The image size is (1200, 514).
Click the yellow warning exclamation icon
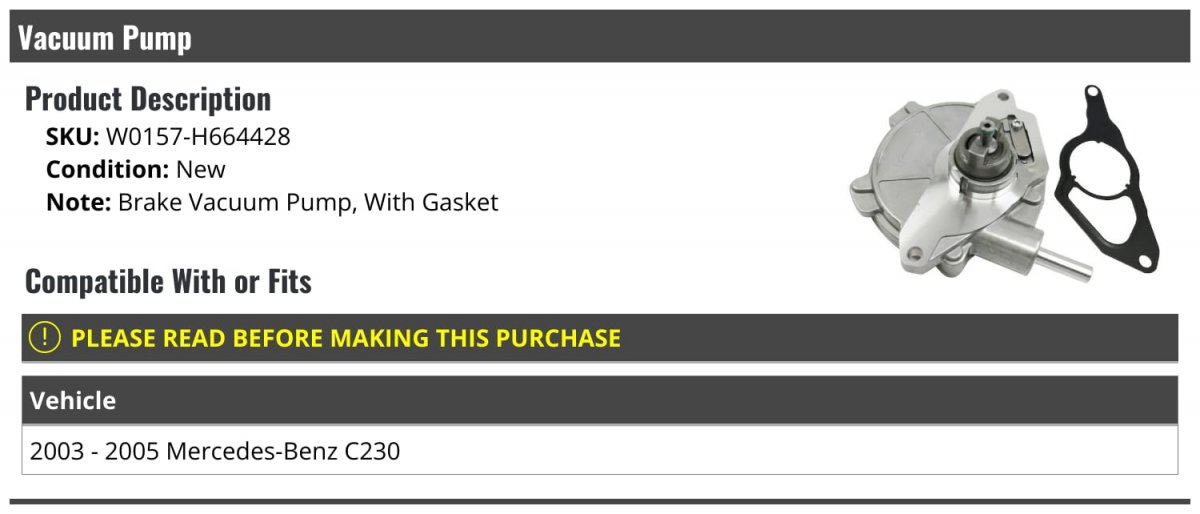click(46, 338)
